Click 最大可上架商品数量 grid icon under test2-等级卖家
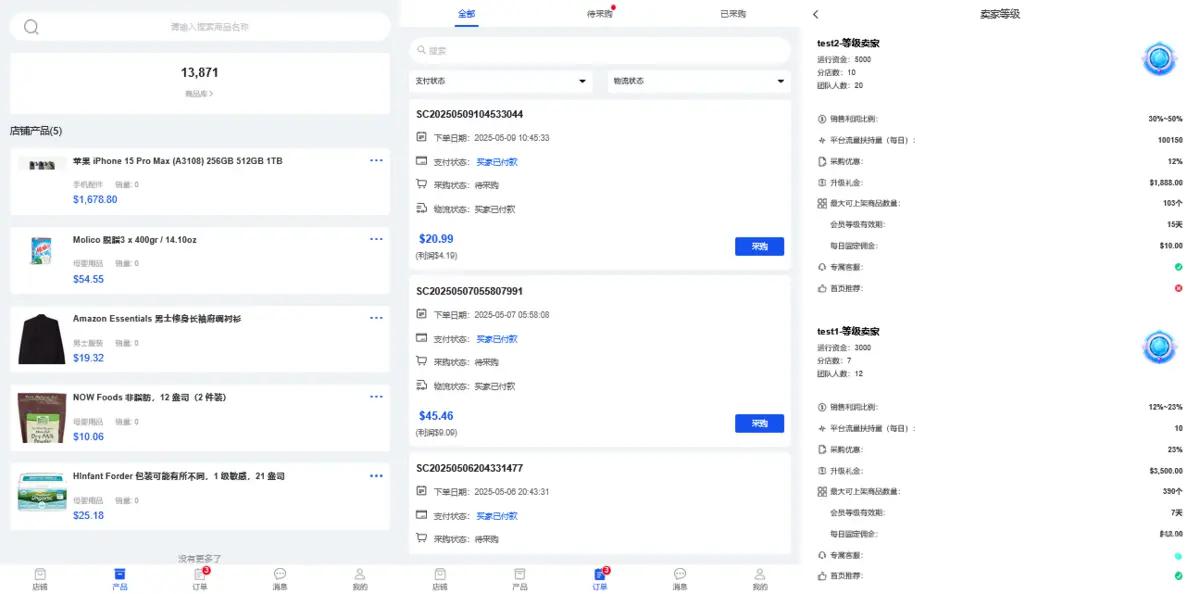The height and width of the screenshot is (594, 1200). (822, 203)
